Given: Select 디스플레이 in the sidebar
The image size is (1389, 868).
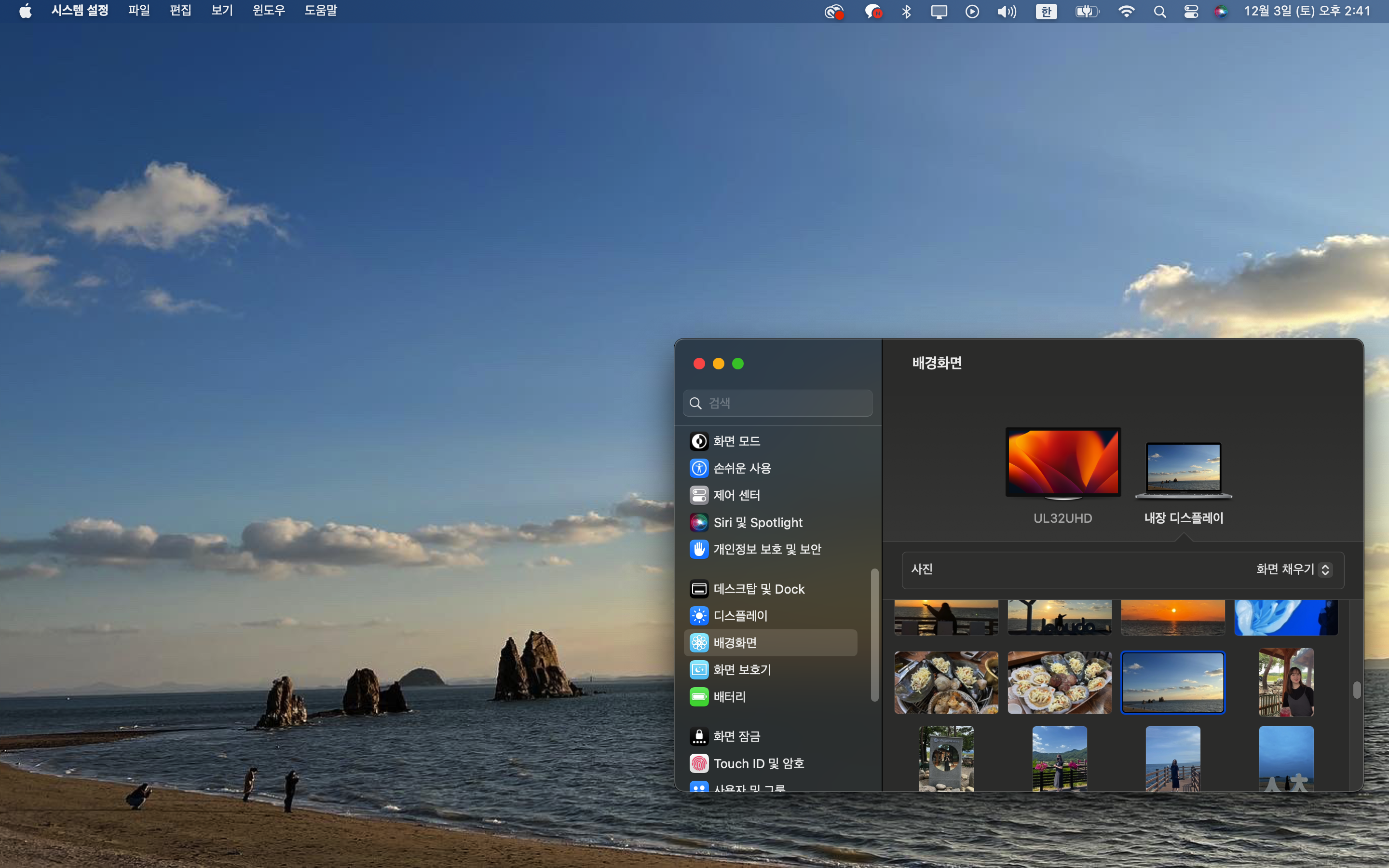Looking at the screenshot, I should point(740,616).
